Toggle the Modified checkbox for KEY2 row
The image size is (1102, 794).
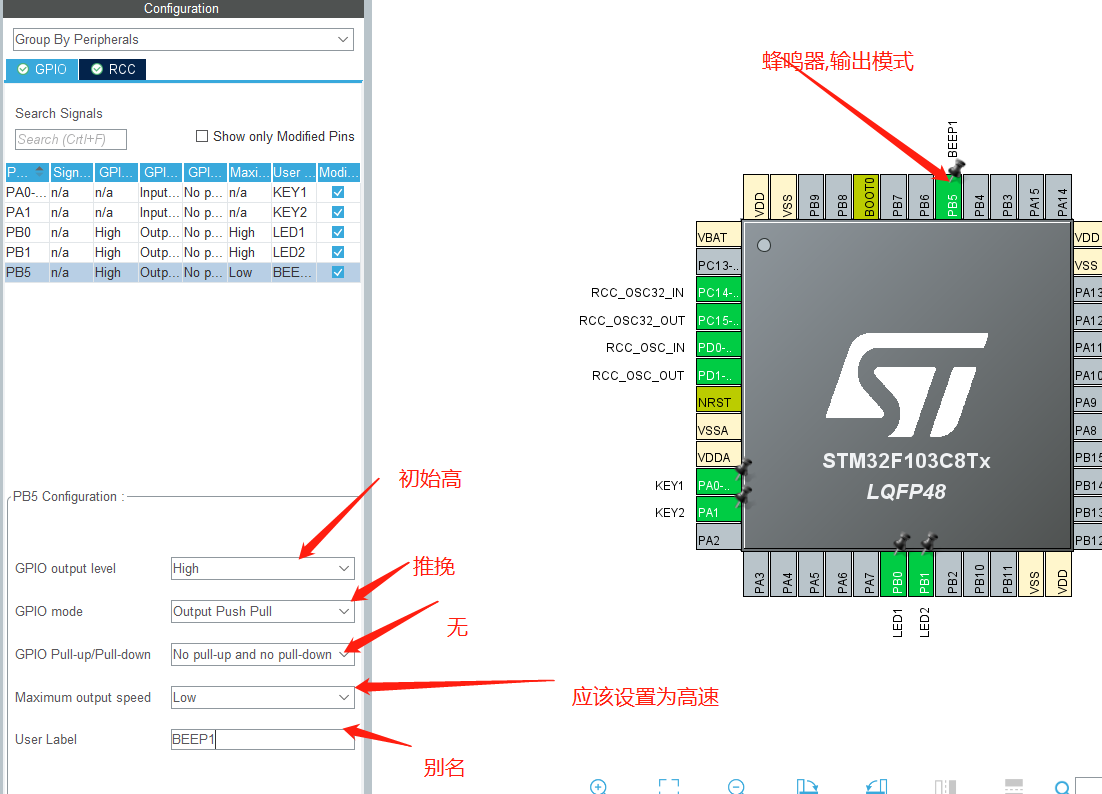tap(338, 212)
